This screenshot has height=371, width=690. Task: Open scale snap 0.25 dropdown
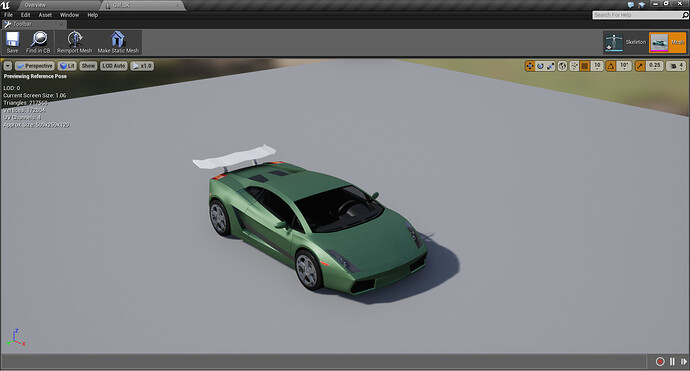[x=655, y=66]
